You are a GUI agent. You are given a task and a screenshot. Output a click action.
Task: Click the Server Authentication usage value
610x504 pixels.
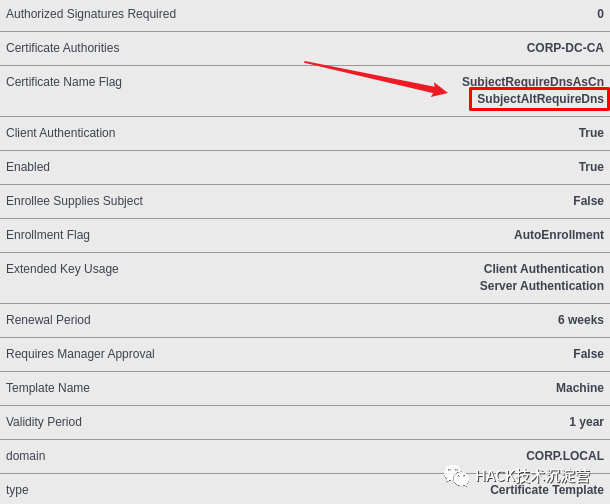[x=541, y=286]
